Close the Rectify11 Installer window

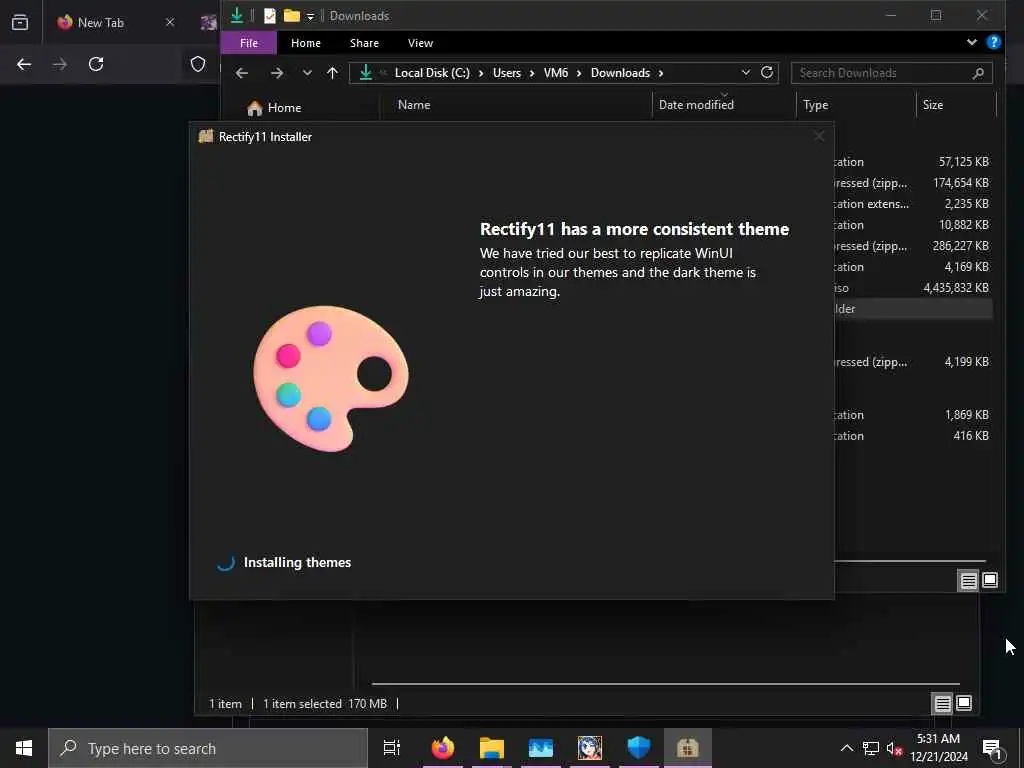(819, 136)
